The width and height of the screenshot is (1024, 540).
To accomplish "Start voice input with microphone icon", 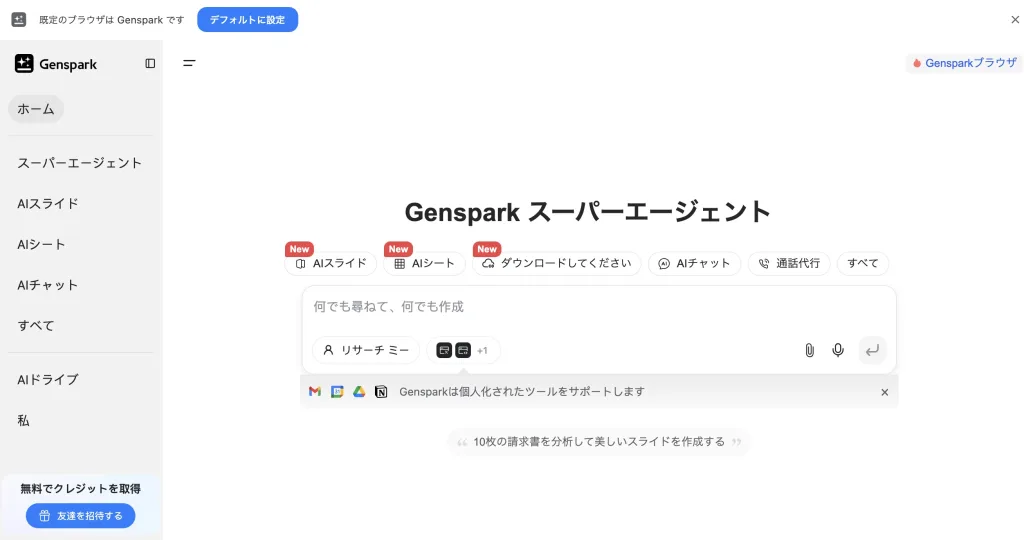I will pyautogui.click(x=838, y=350).
